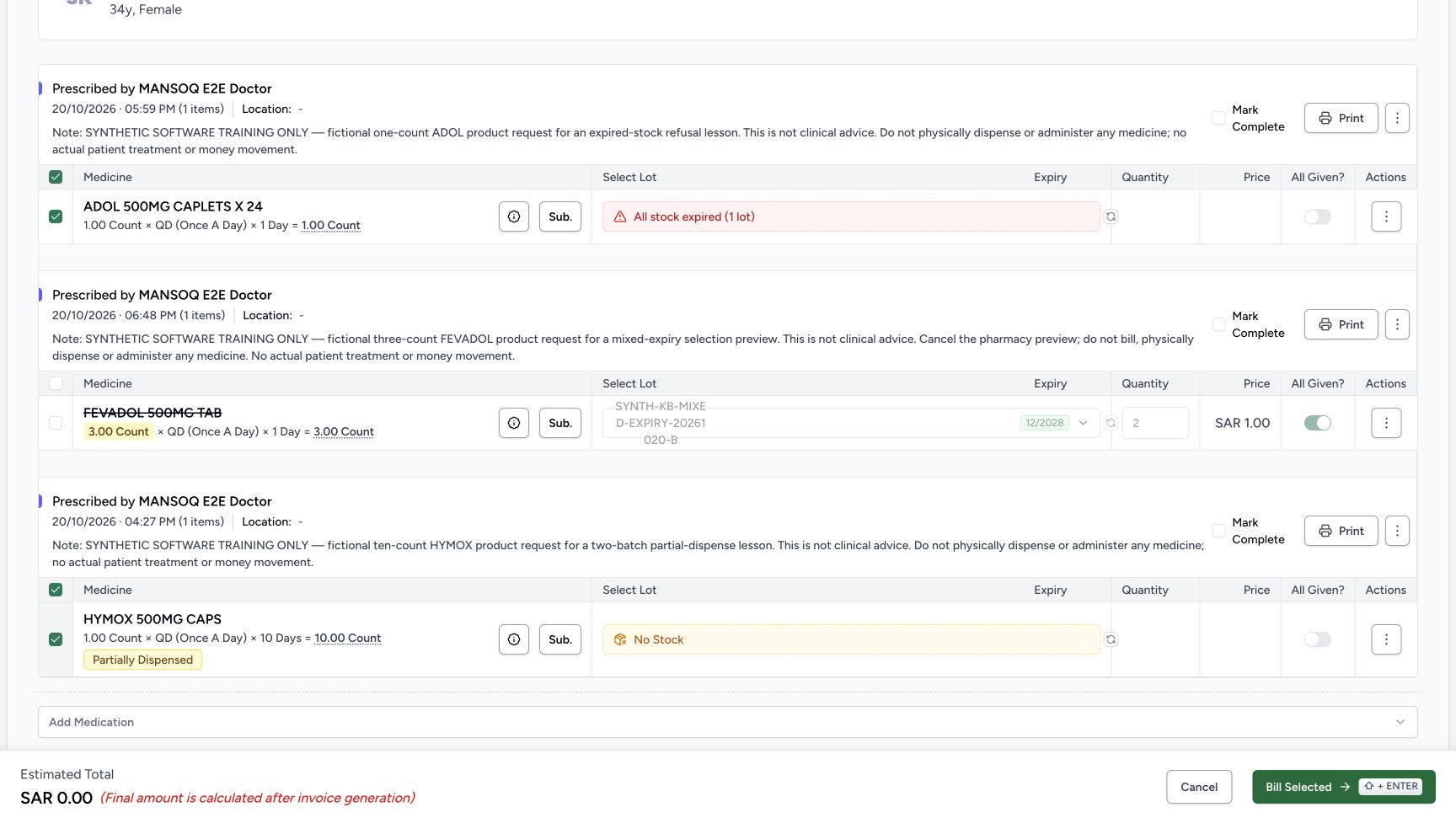
Task: Check the FEVADOL 500MG TAB row checkbox
Action: coord(56,423)
